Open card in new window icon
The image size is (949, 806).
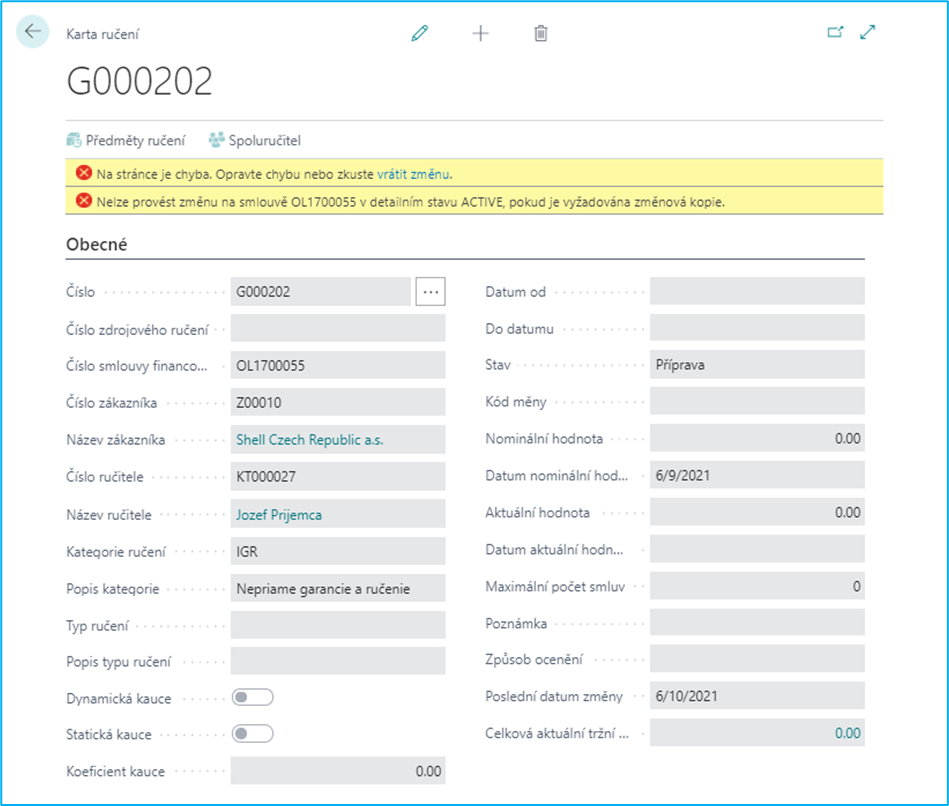click(835, 32)
